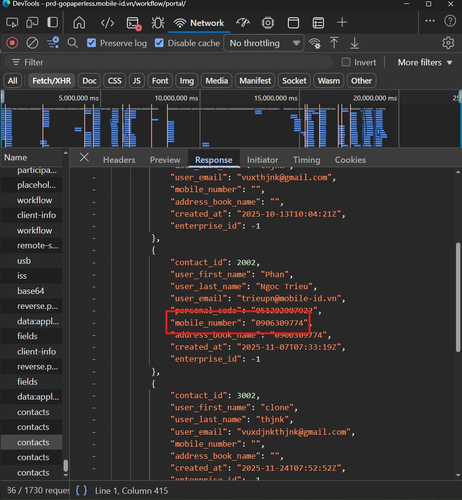Close the request details pane
The height and width of the screenshot is (500, 462).
click(x=84, y=157)
